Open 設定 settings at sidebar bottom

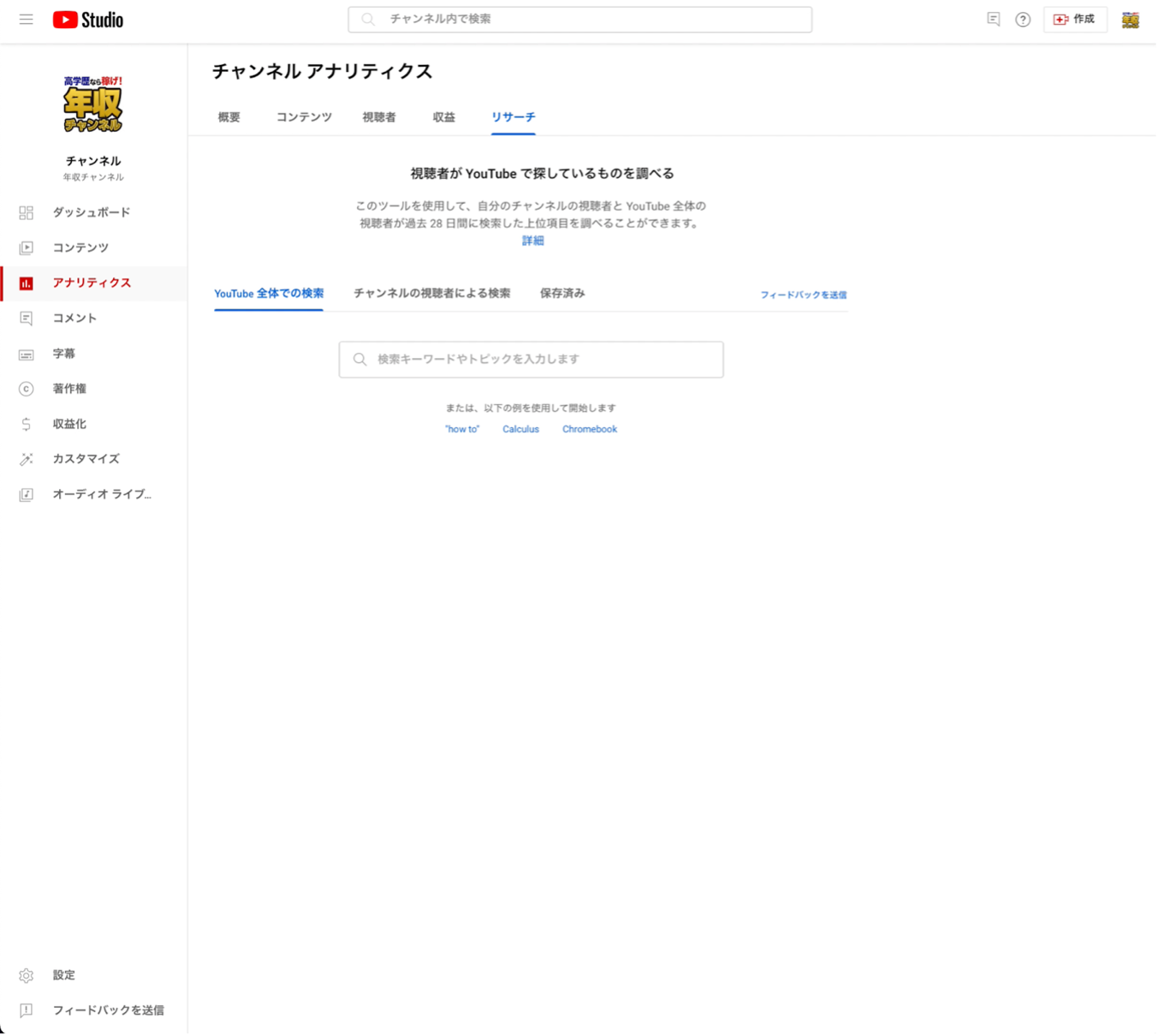tap(64, 975)
